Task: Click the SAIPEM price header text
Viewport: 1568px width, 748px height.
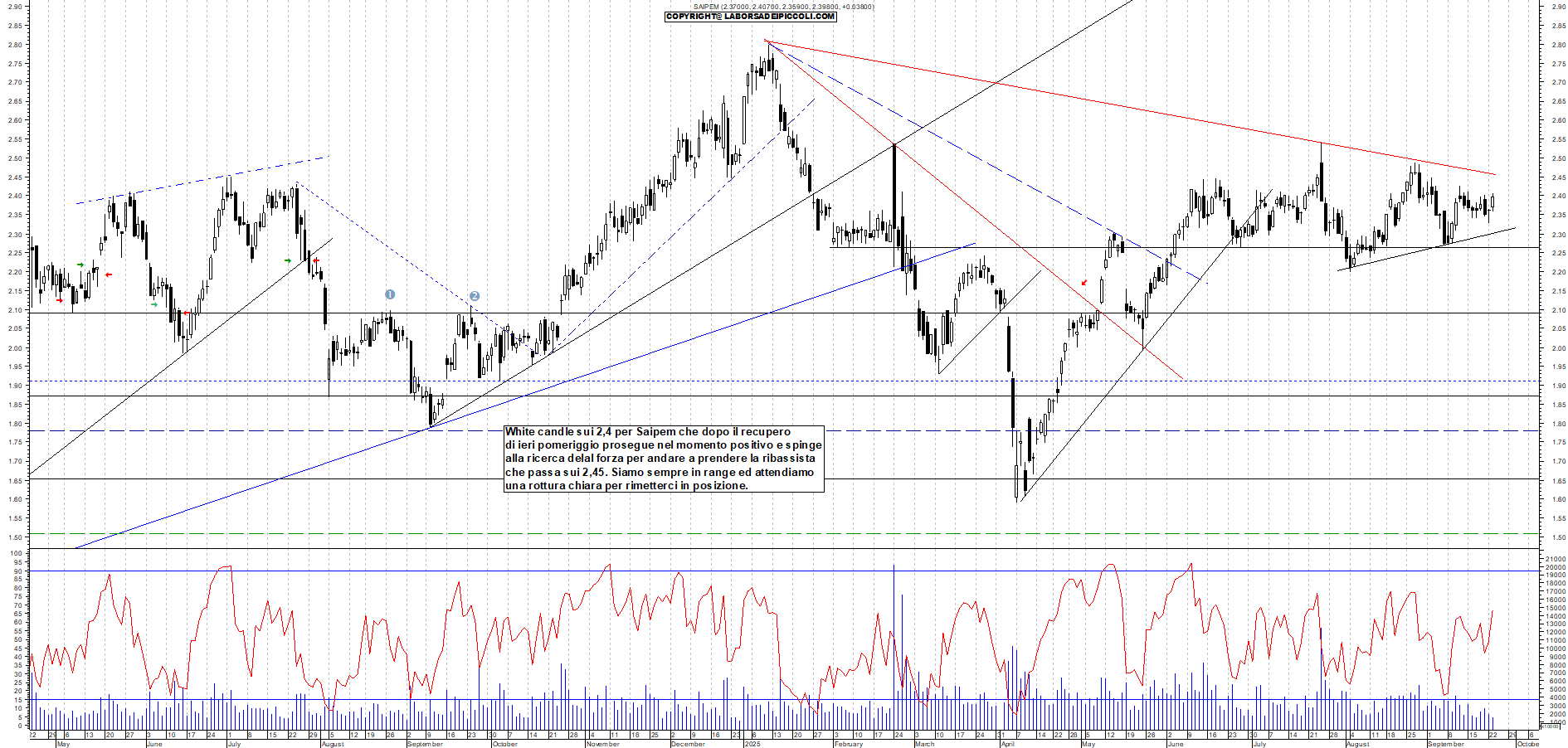Action: [x=783, y=7]
